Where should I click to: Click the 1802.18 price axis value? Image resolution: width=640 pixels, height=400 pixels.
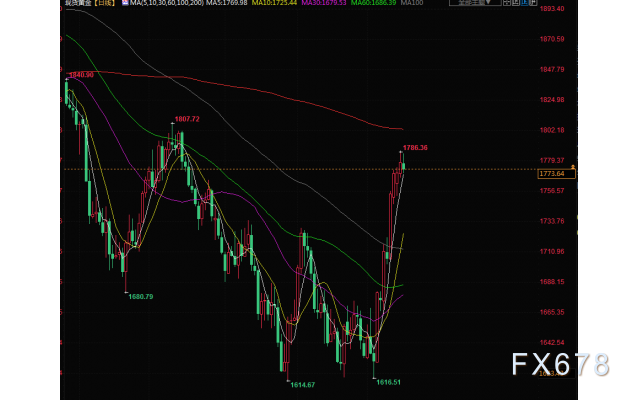(x=552, y=130)
